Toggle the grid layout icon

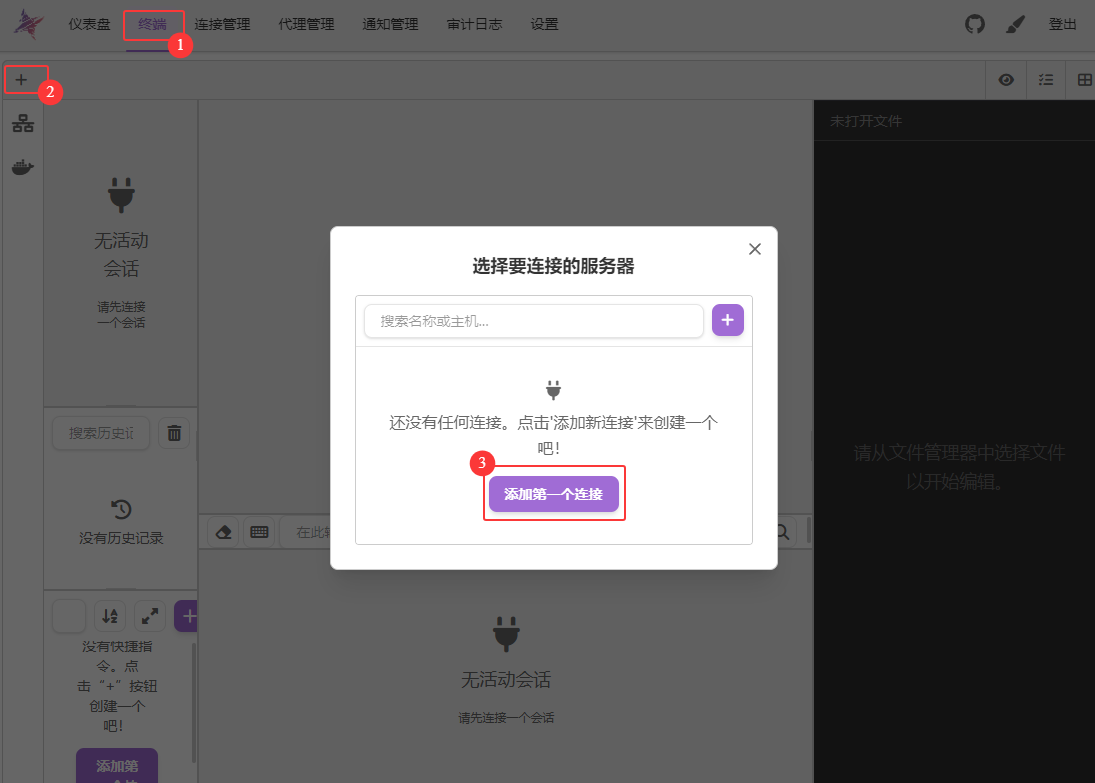pyautogui.click(x=1084, y=80)
